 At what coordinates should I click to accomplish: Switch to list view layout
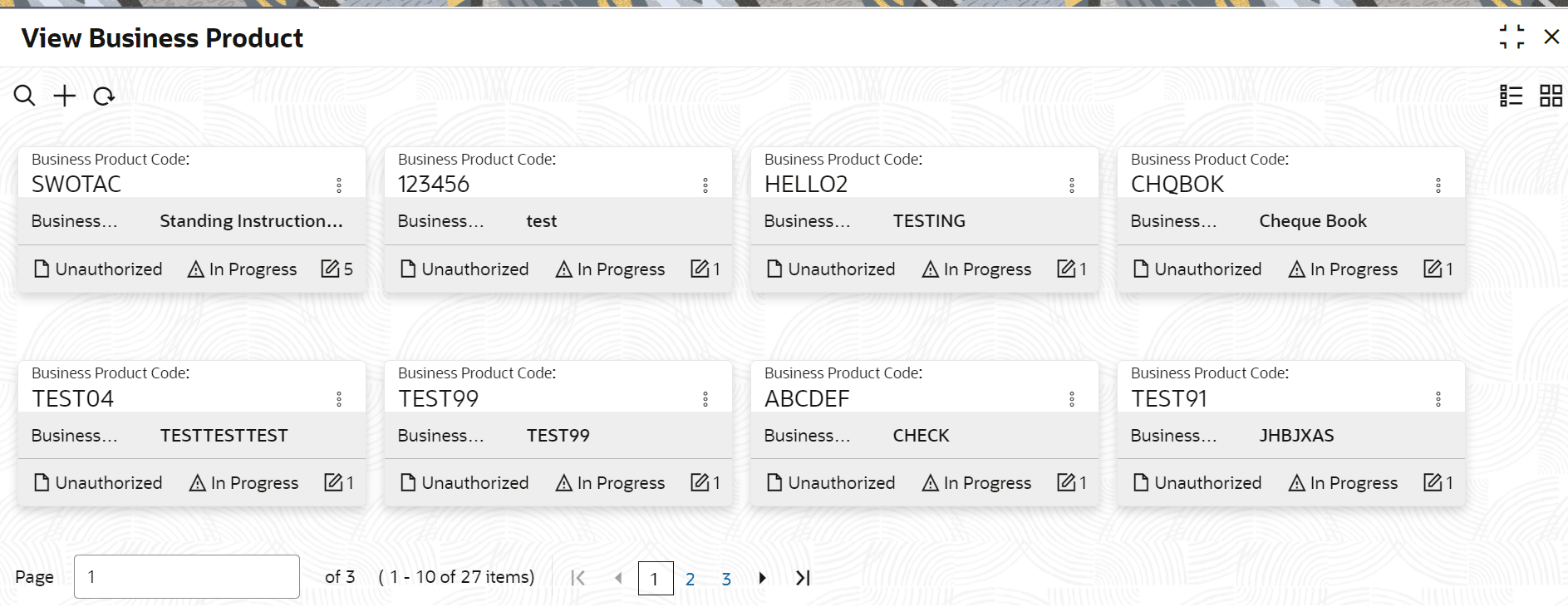(x=1511, y=96)
